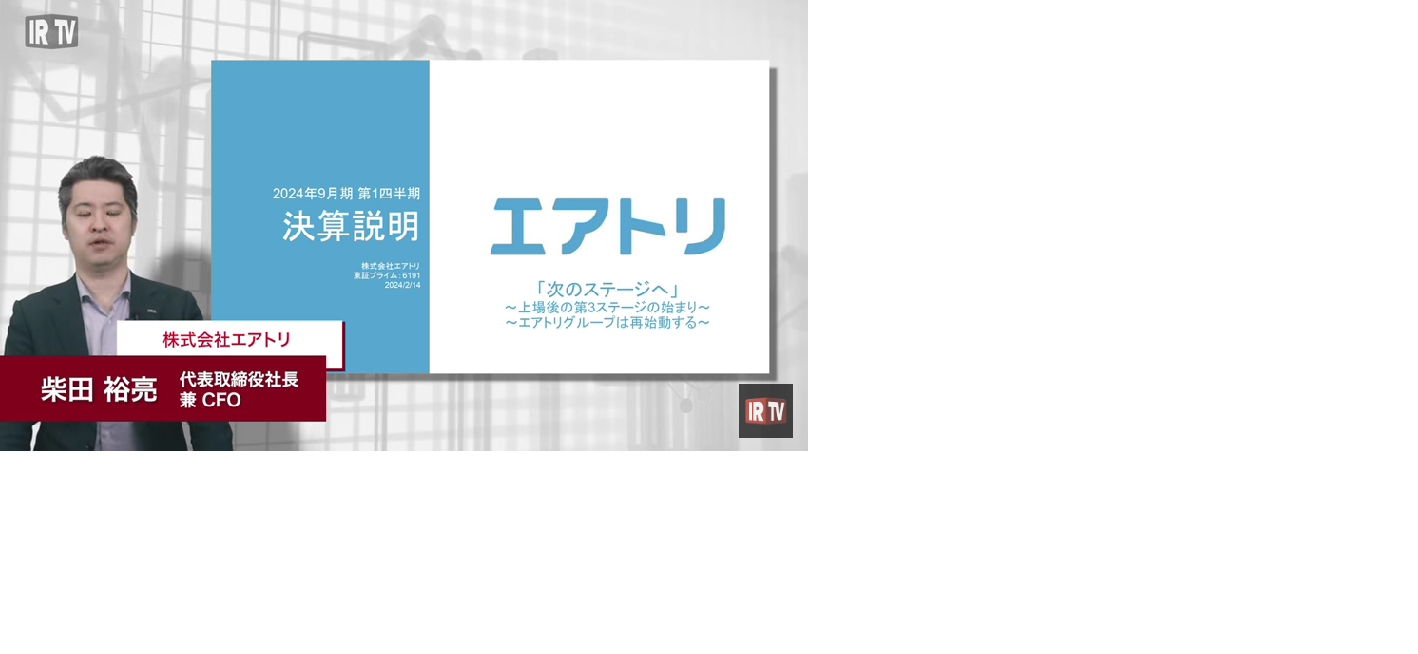Click the 決算説明 slide title

click(x=350, y=226)
